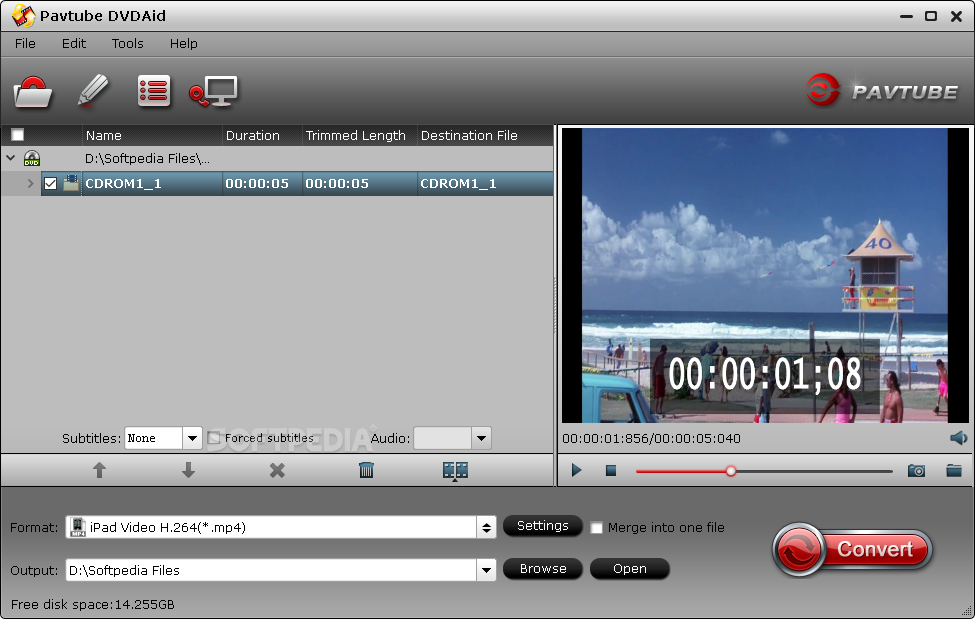The height and width of the screenshot is (619, 975).
Task: Click the D:\Softpedia Files\... source path text
Action: (147, 159)
